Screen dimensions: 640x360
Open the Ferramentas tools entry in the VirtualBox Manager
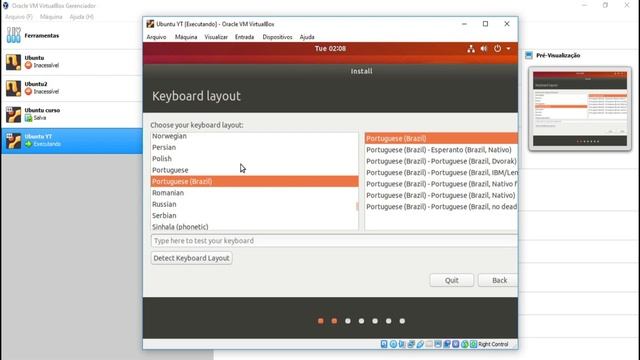(72, 36)
